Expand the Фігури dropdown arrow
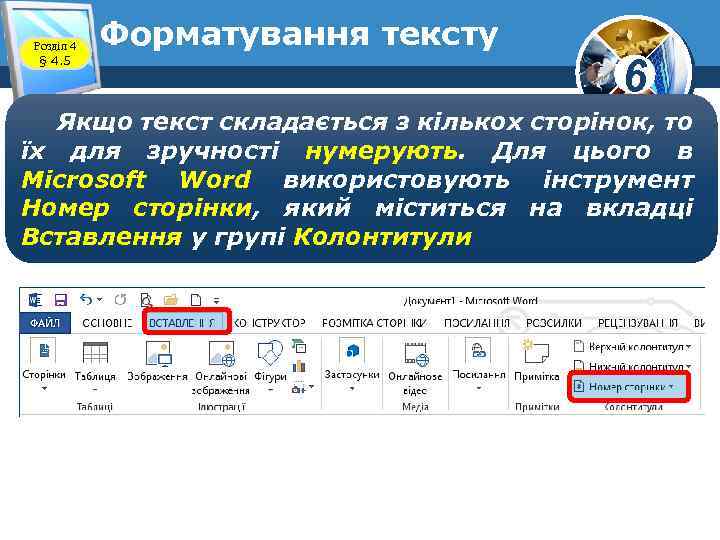Viewport: 720px width, 540px height. pyautogui.click(x=270, y=390)
